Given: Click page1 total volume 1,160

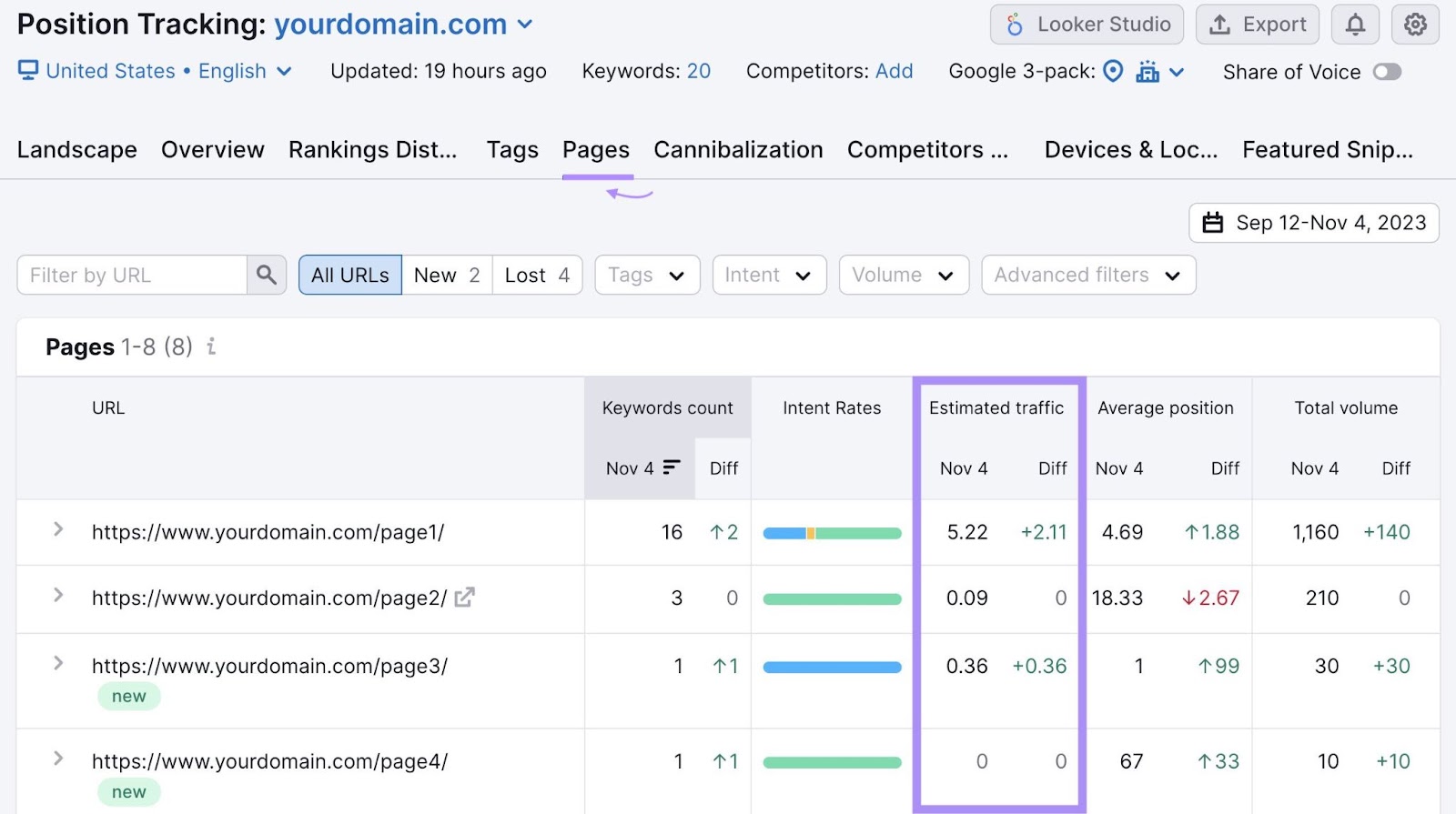Looking at the screenshot, I should coord(1316,532).
